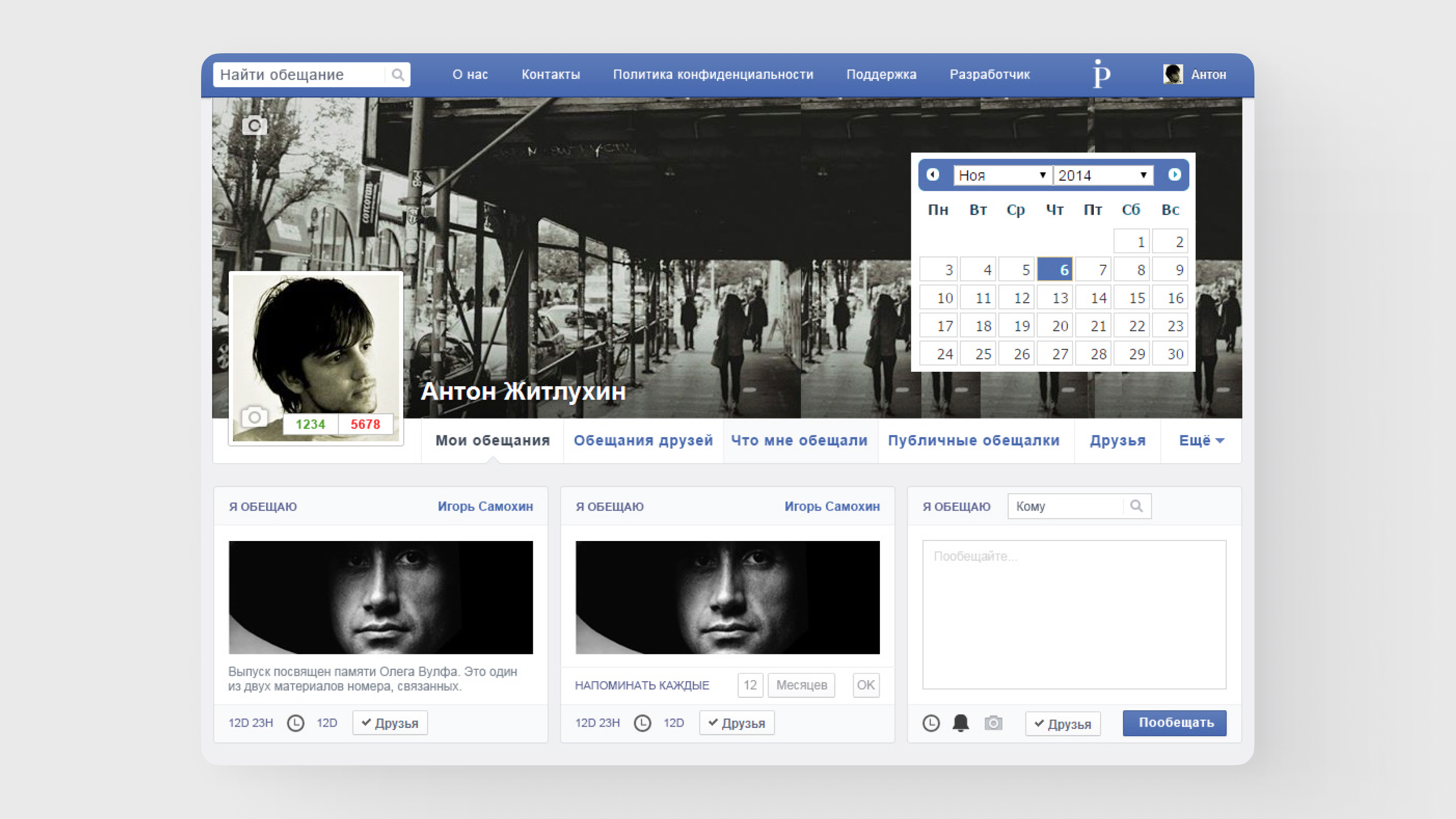Set deadline with clock in new promise form
1456x819 pixels.
[x=931, y=723]
